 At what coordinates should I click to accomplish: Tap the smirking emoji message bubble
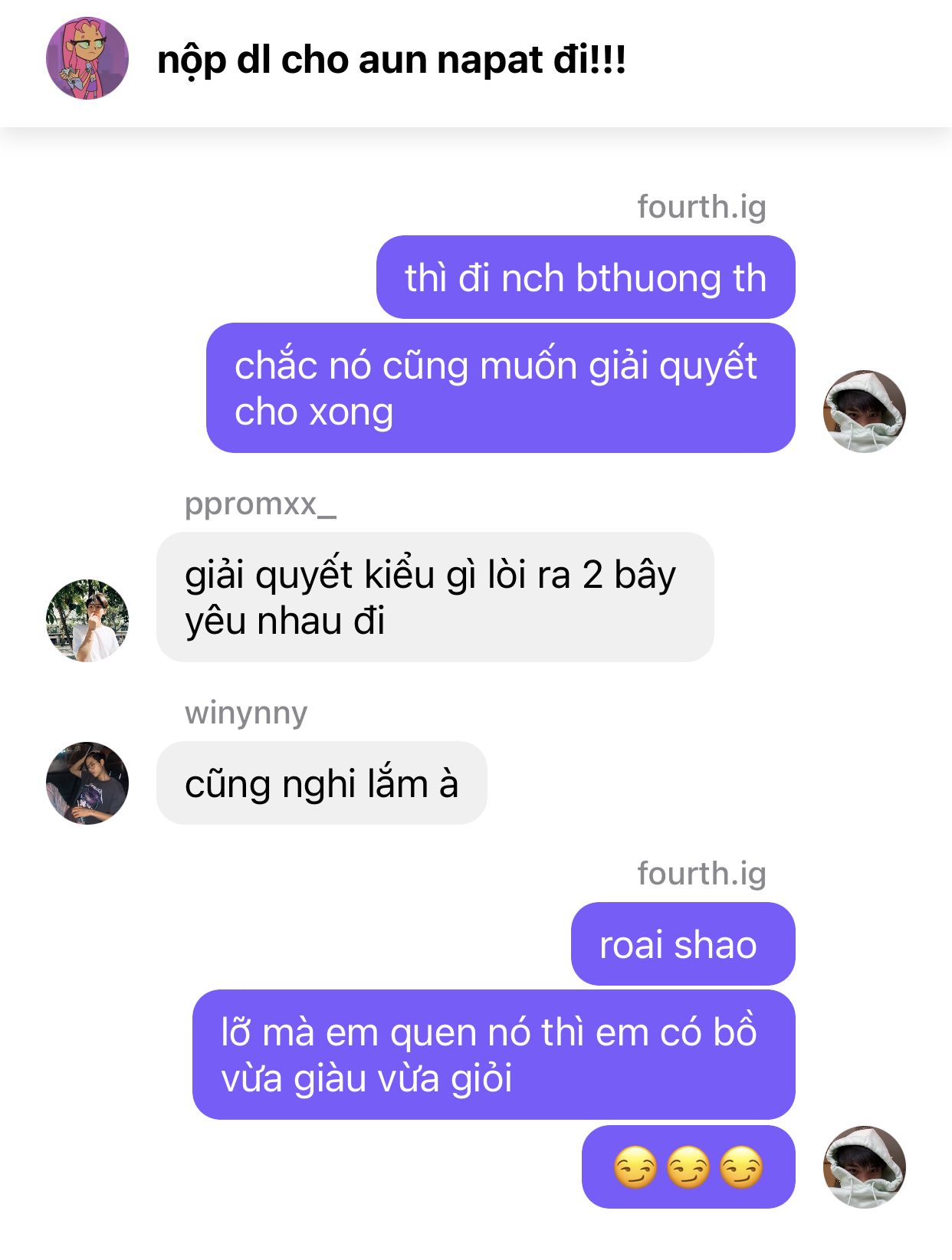point(688,1167)
